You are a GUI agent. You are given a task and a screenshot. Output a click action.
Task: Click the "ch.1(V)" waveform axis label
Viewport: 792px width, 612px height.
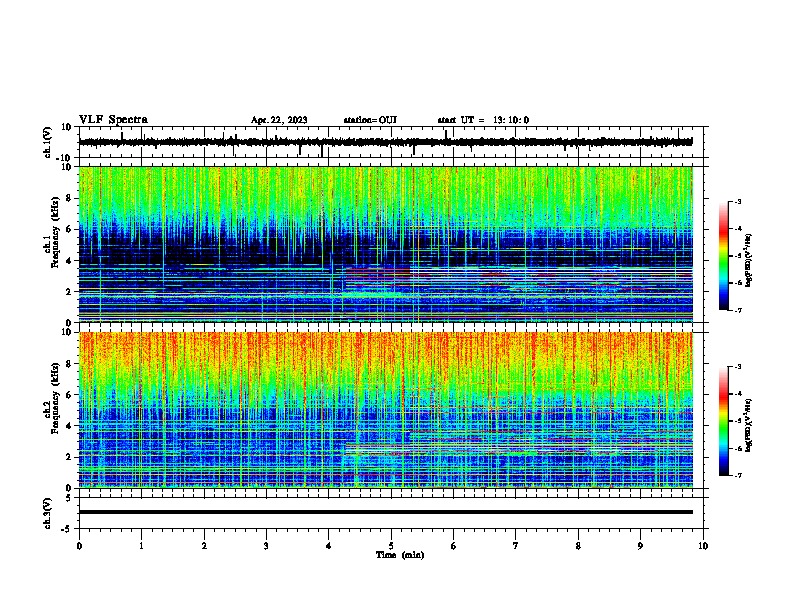coord(48,142)
